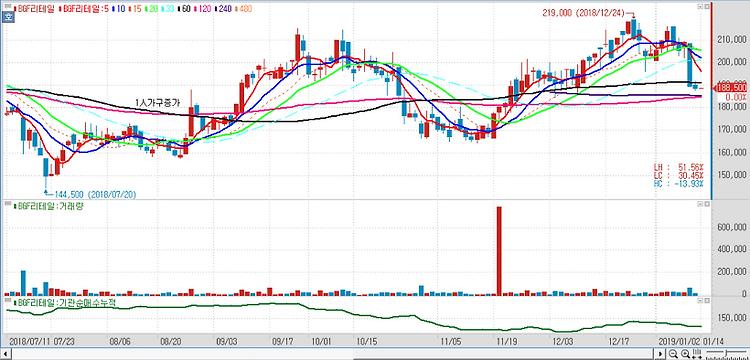
Task: Select the 480-day moving average legend
Action: (243, 9)
